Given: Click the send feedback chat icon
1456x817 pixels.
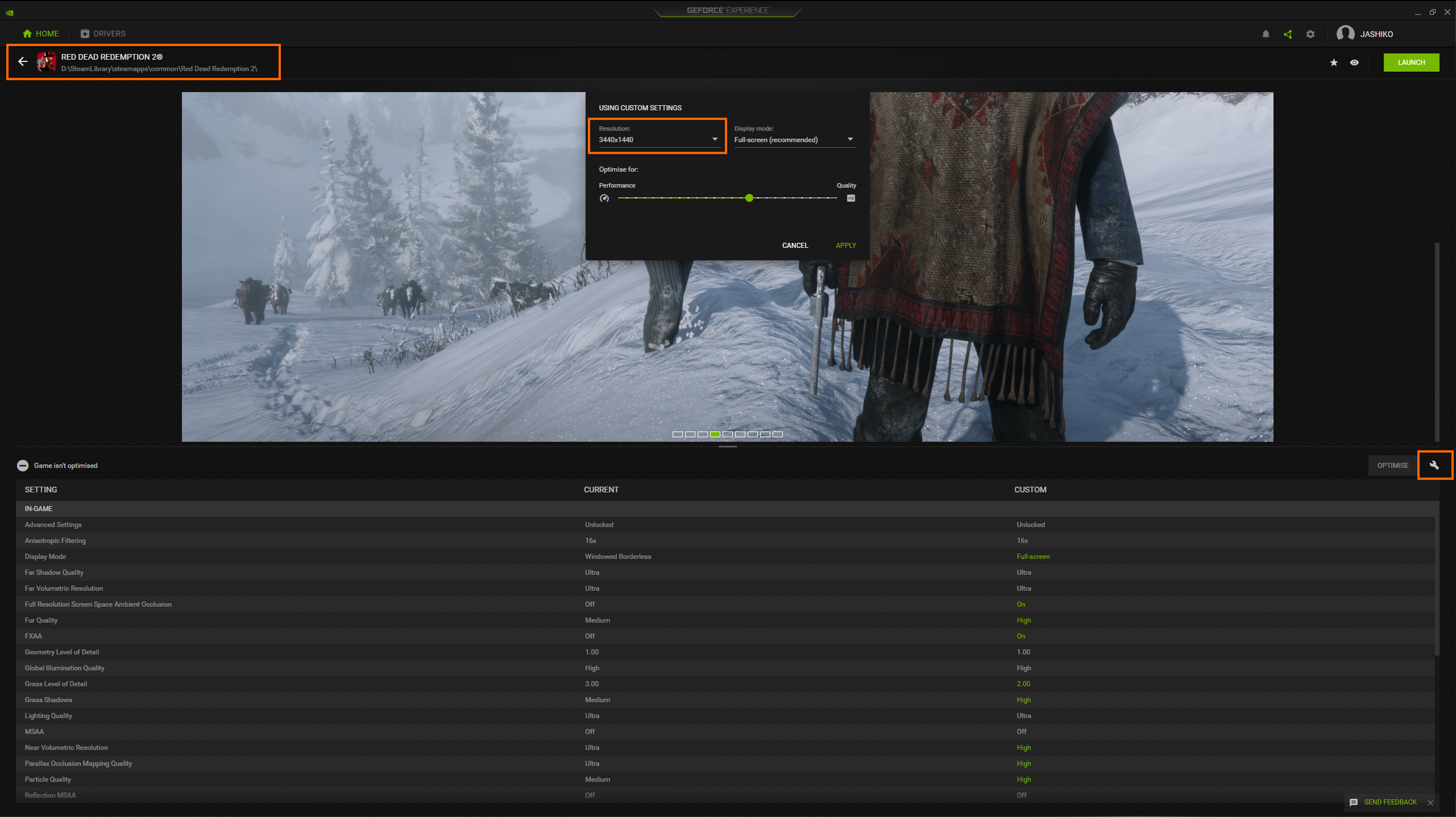Looking at the screenshot, I should (1354, 802).
